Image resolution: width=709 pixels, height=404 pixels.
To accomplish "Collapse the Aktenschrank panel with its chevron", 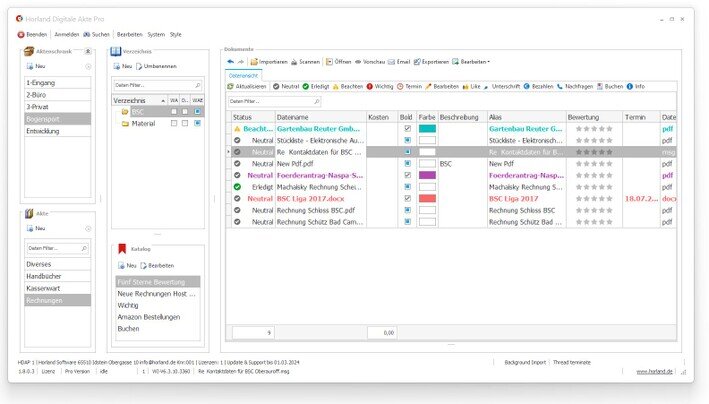I will coord(88,51).
